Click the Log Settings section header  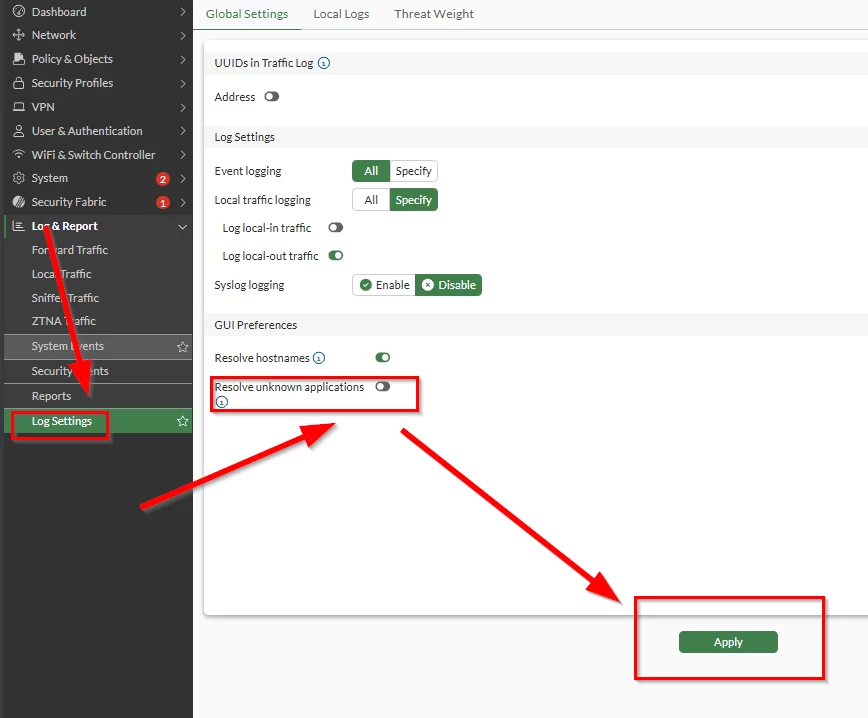click(x=244, y=137)
